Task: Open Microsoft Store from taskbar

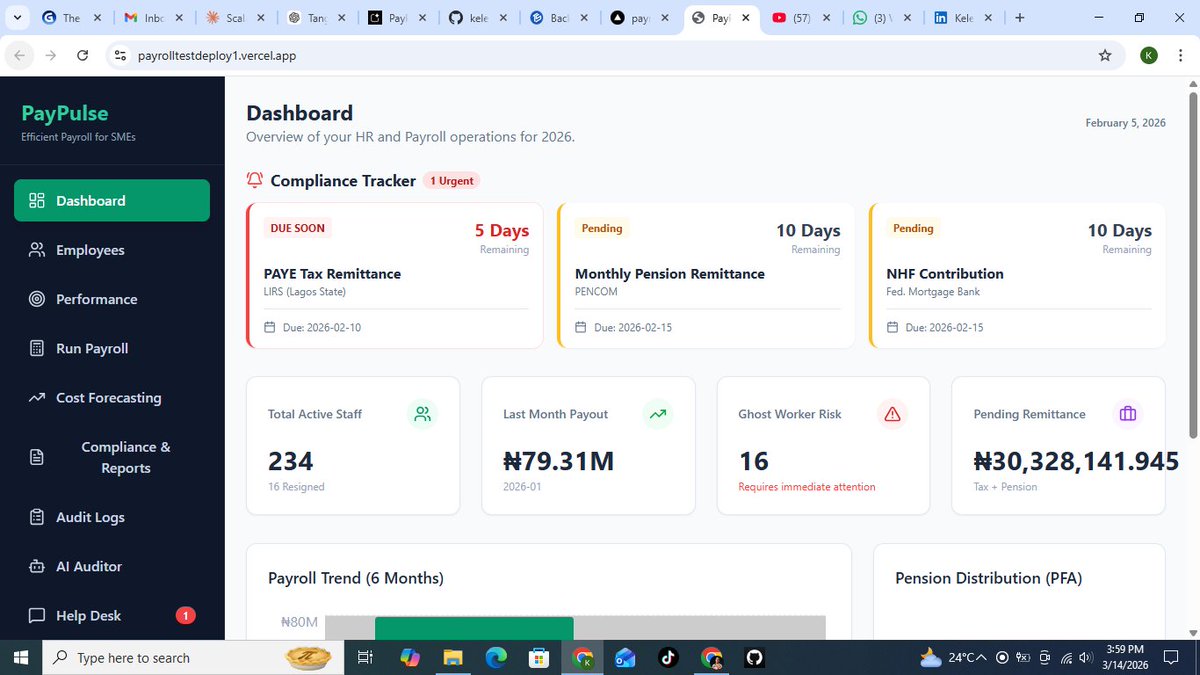Action: tap(539, 657)
